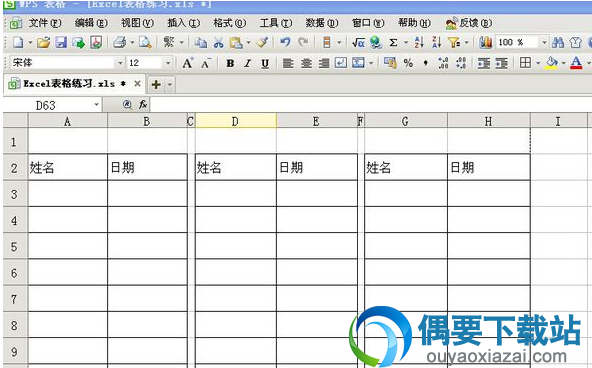The image size is (592, 368).
Task: Open the font size dropdown
Action: (168, 63)
